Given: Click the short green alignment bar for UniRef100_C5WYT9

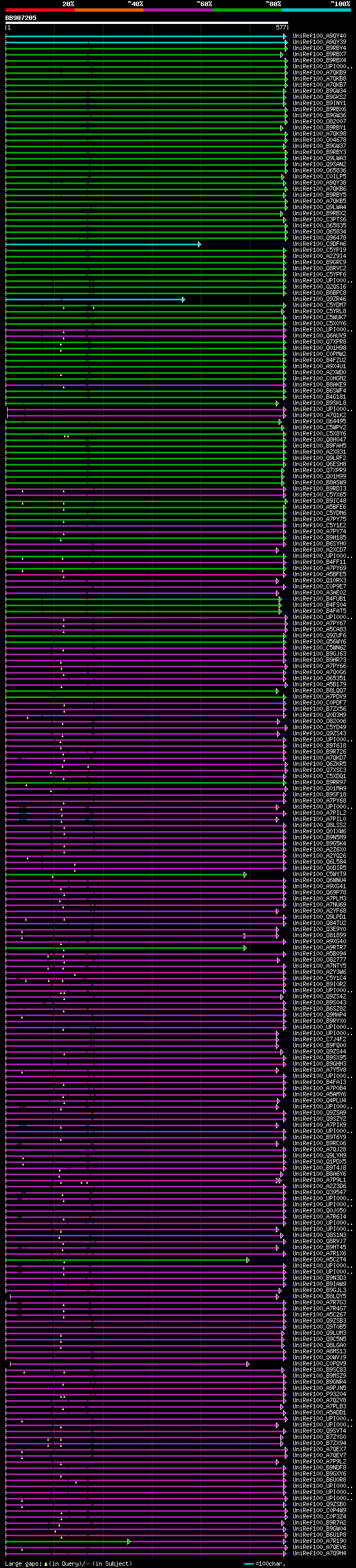Looking at the screenshot, I should tap(127, 875).
